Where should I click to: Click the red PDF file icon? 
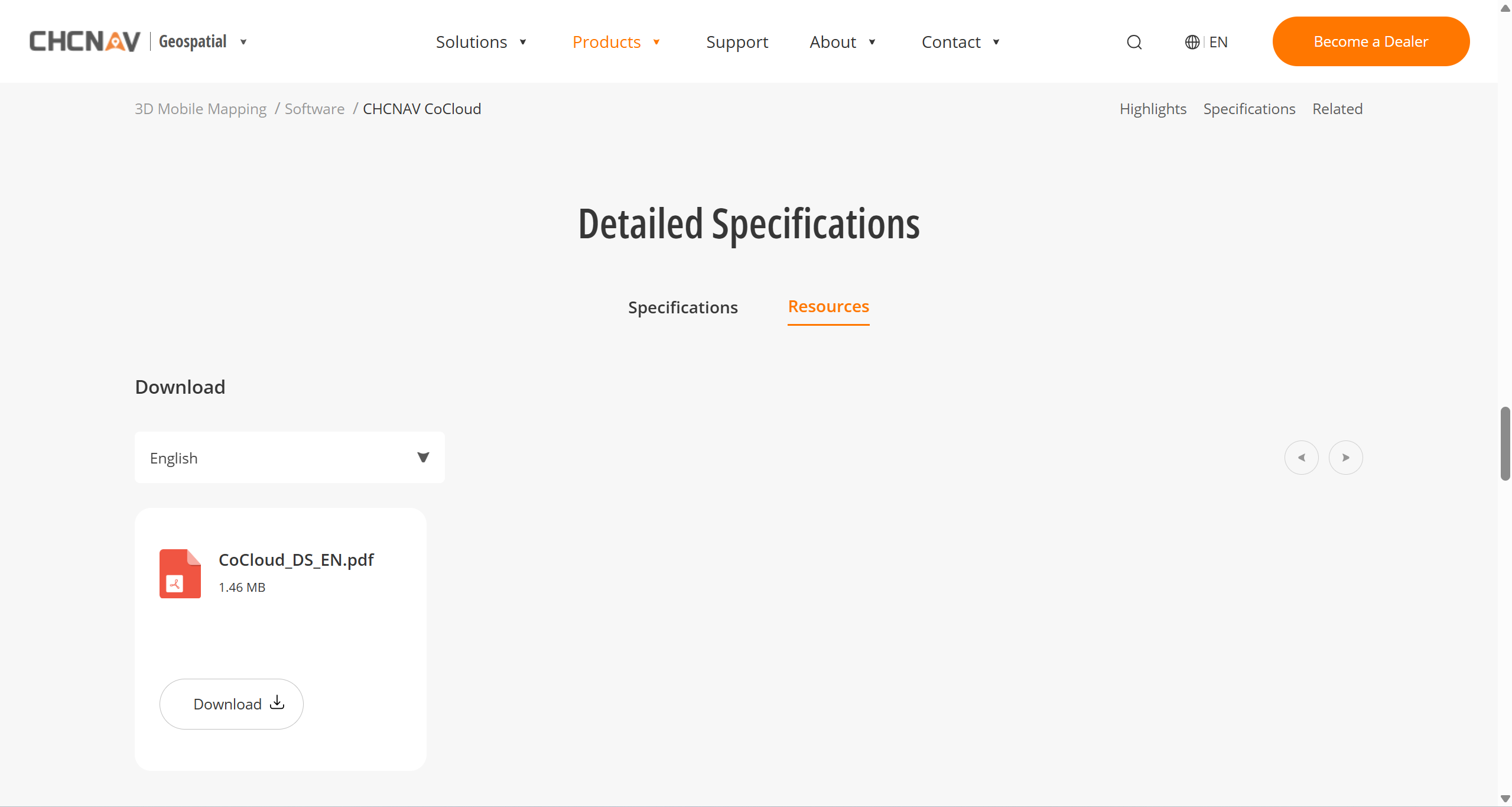click(x=180, y=573)
